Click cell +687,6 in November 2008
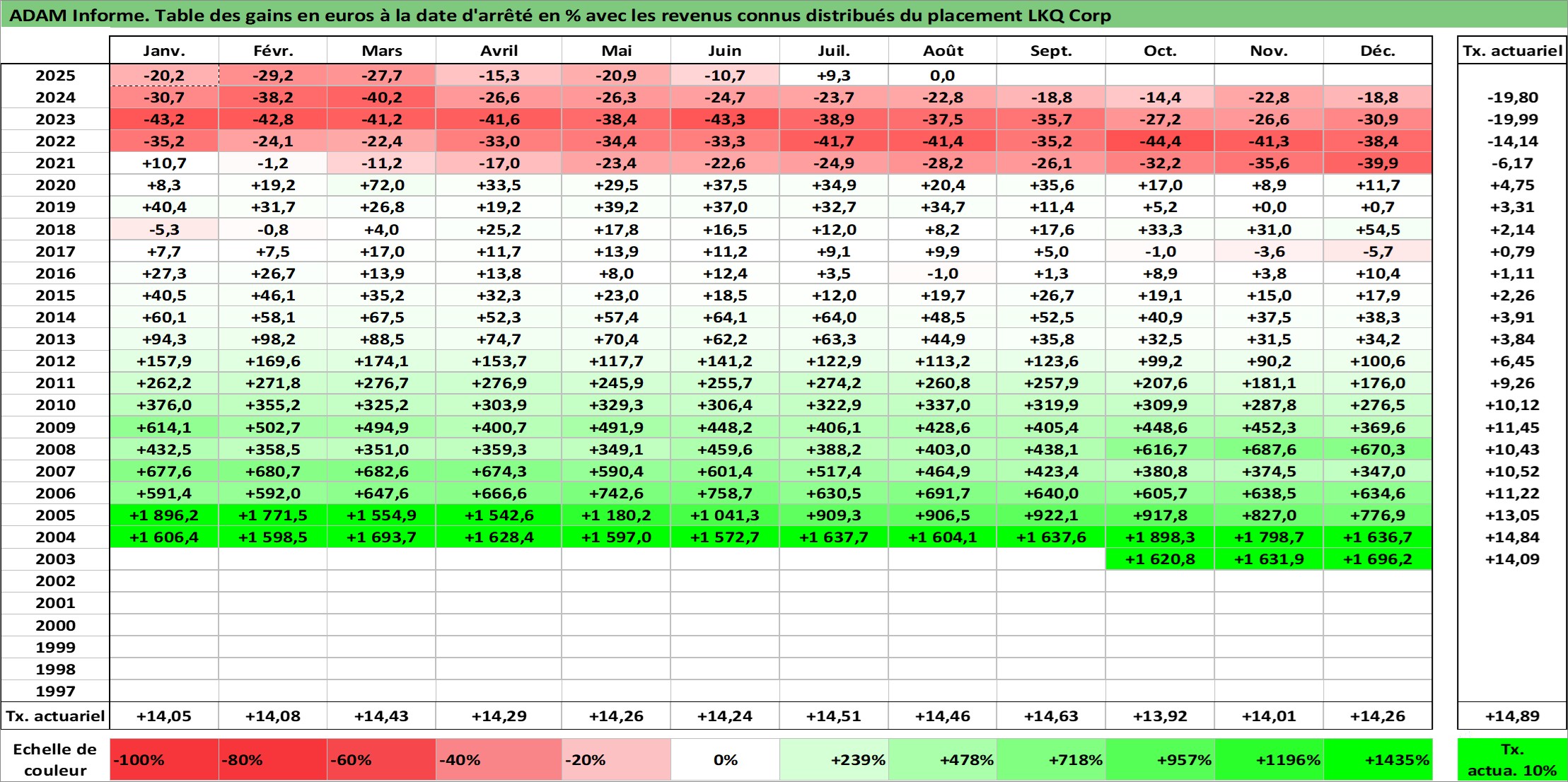 tap(1269, 450)
